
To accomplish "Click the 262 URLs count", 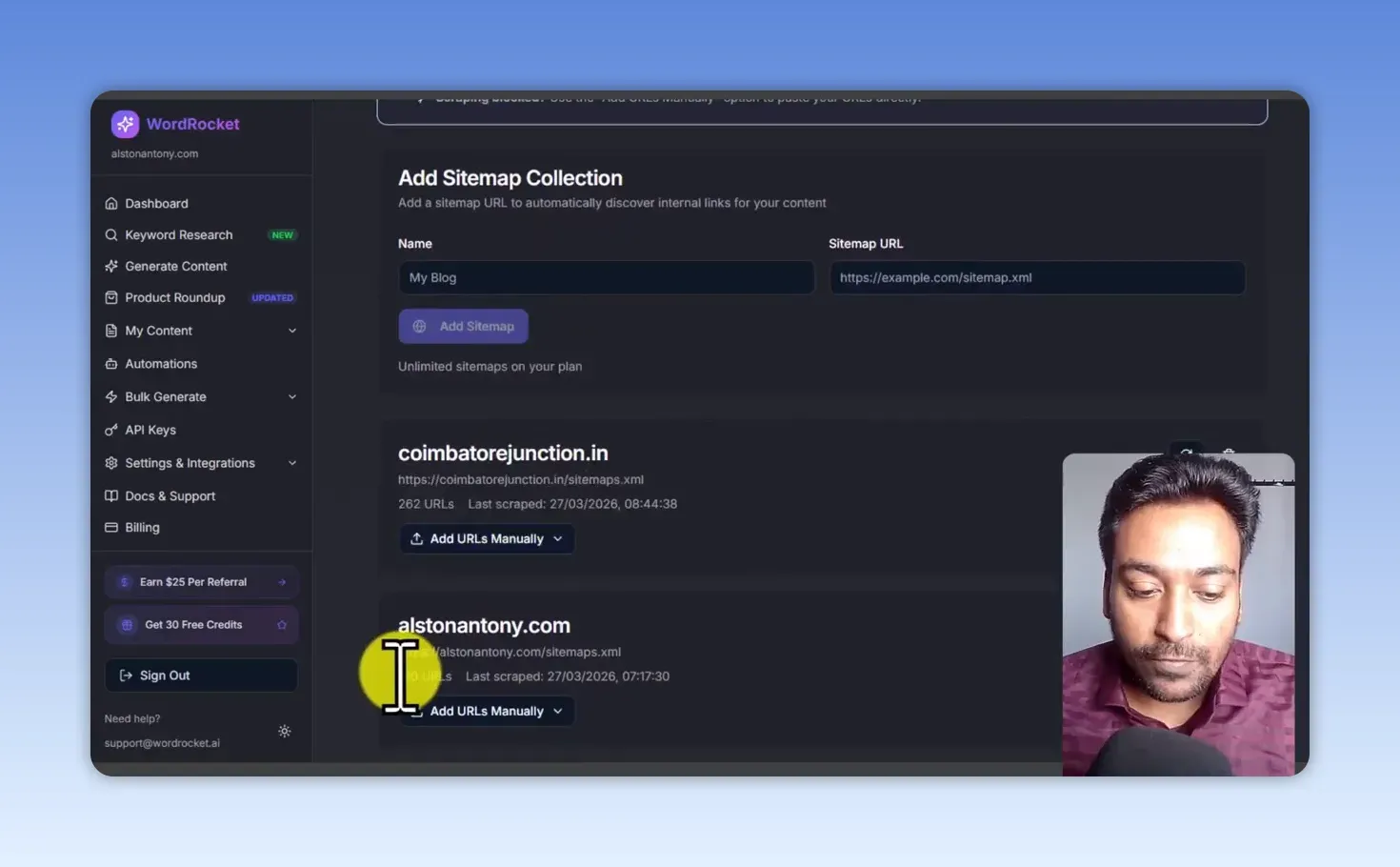I will [426, 504].
